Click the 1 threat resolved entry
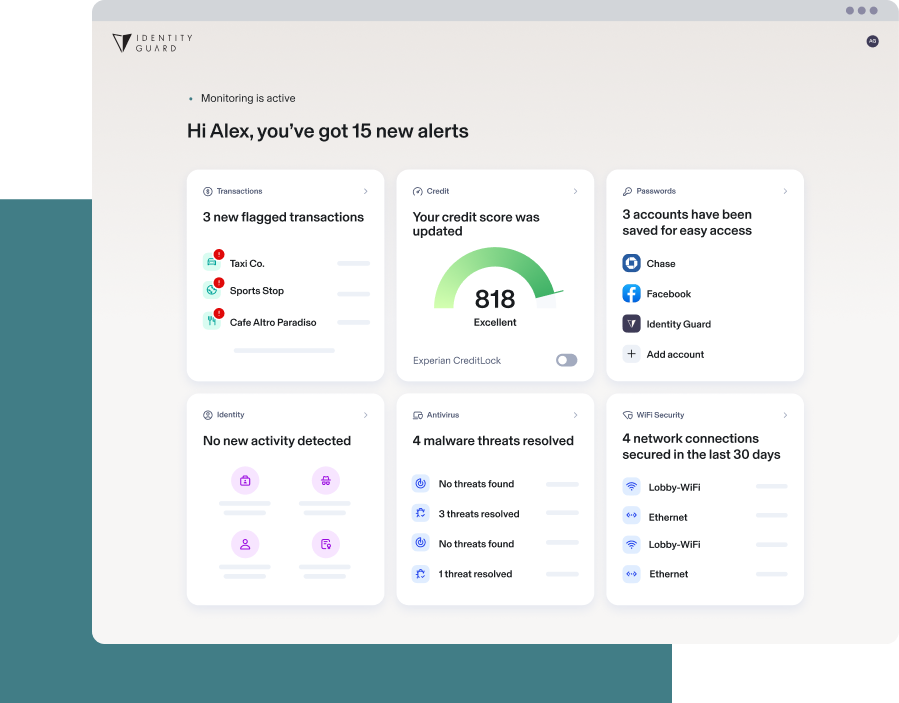 click(475, 574)
